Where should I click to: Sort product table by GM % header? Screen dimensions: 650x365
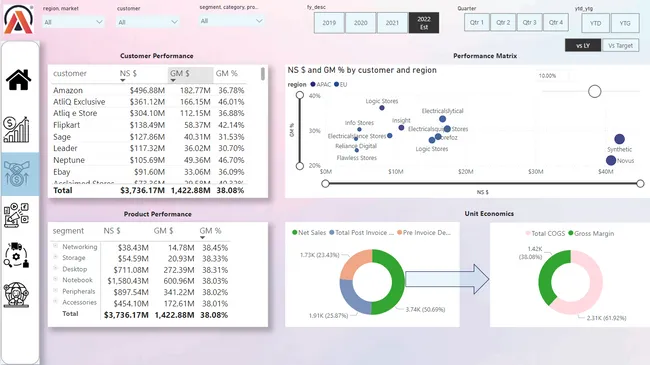(x=211, y=231)
